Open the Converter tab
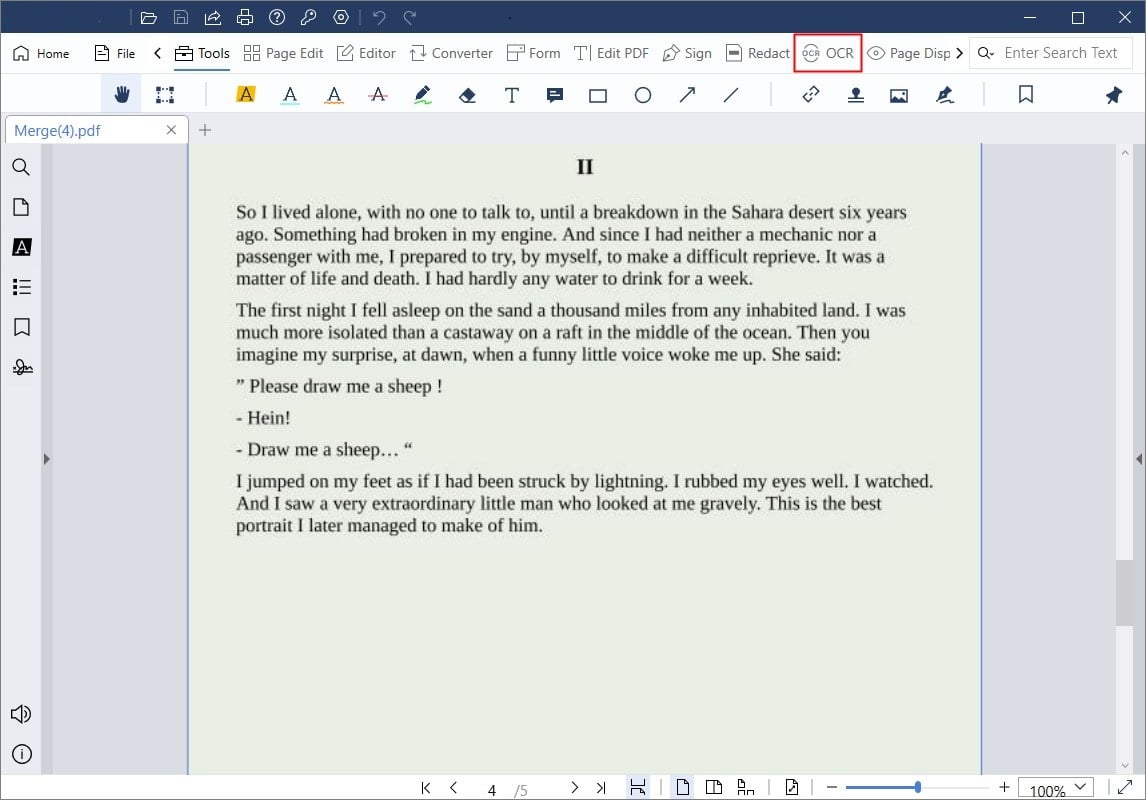 (x=451, y=53)
